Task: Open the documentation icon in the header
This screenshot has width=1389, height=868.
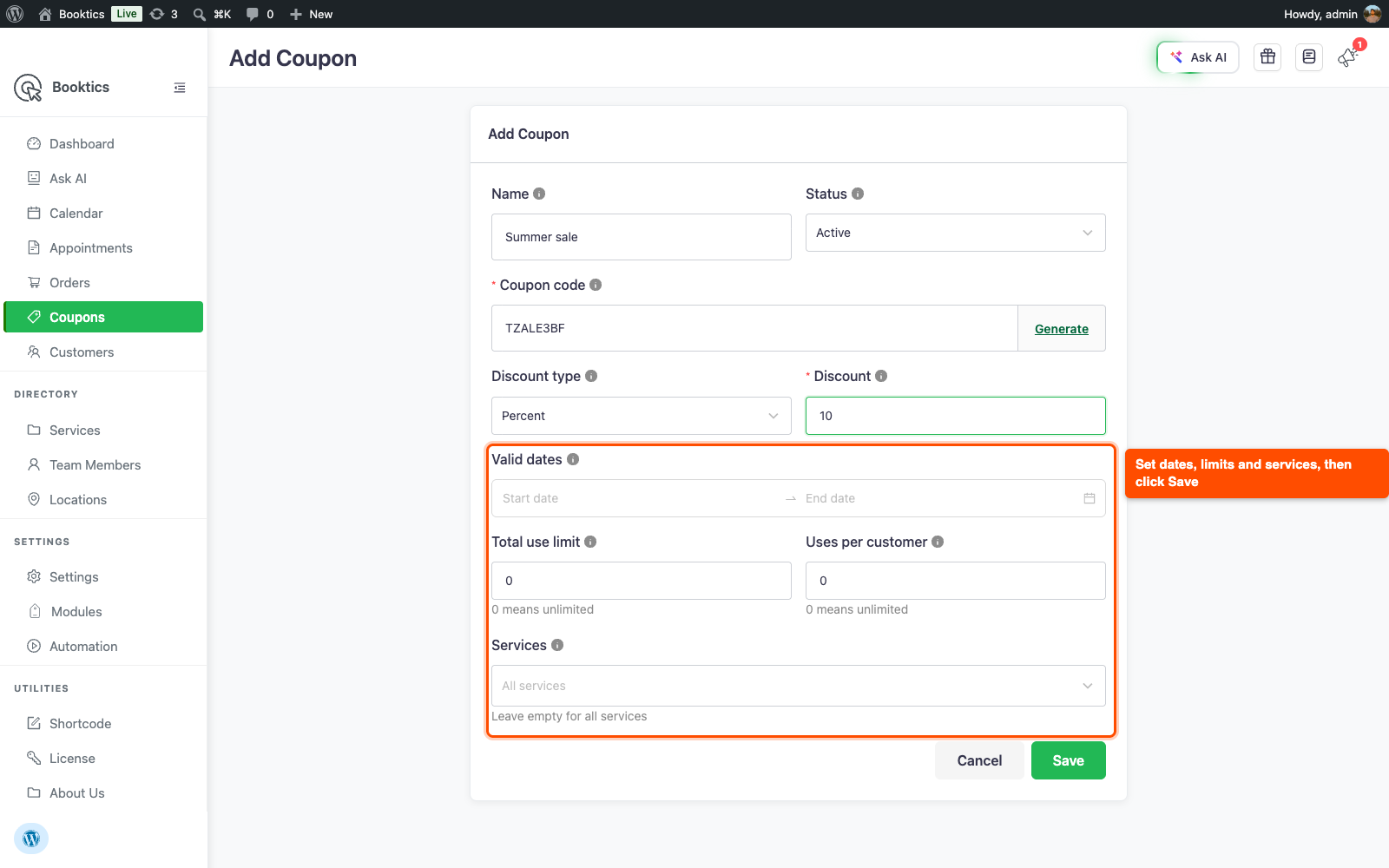Action: click(x=1309, y=57)
